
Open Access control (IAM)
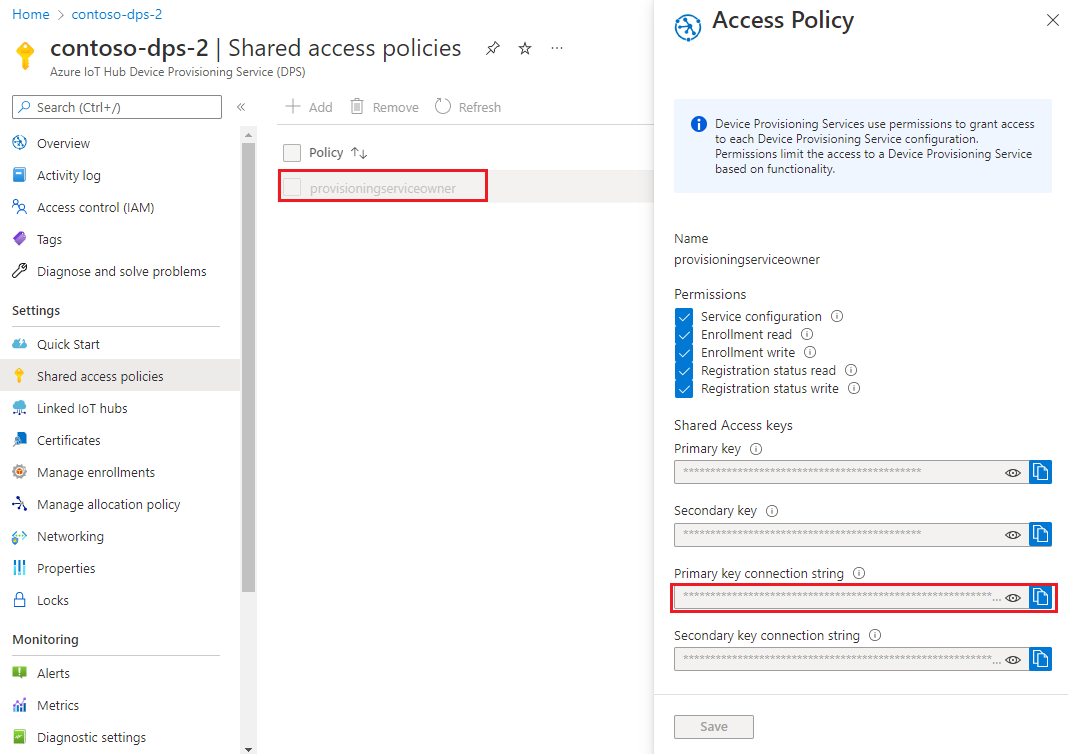click(95, 207)
